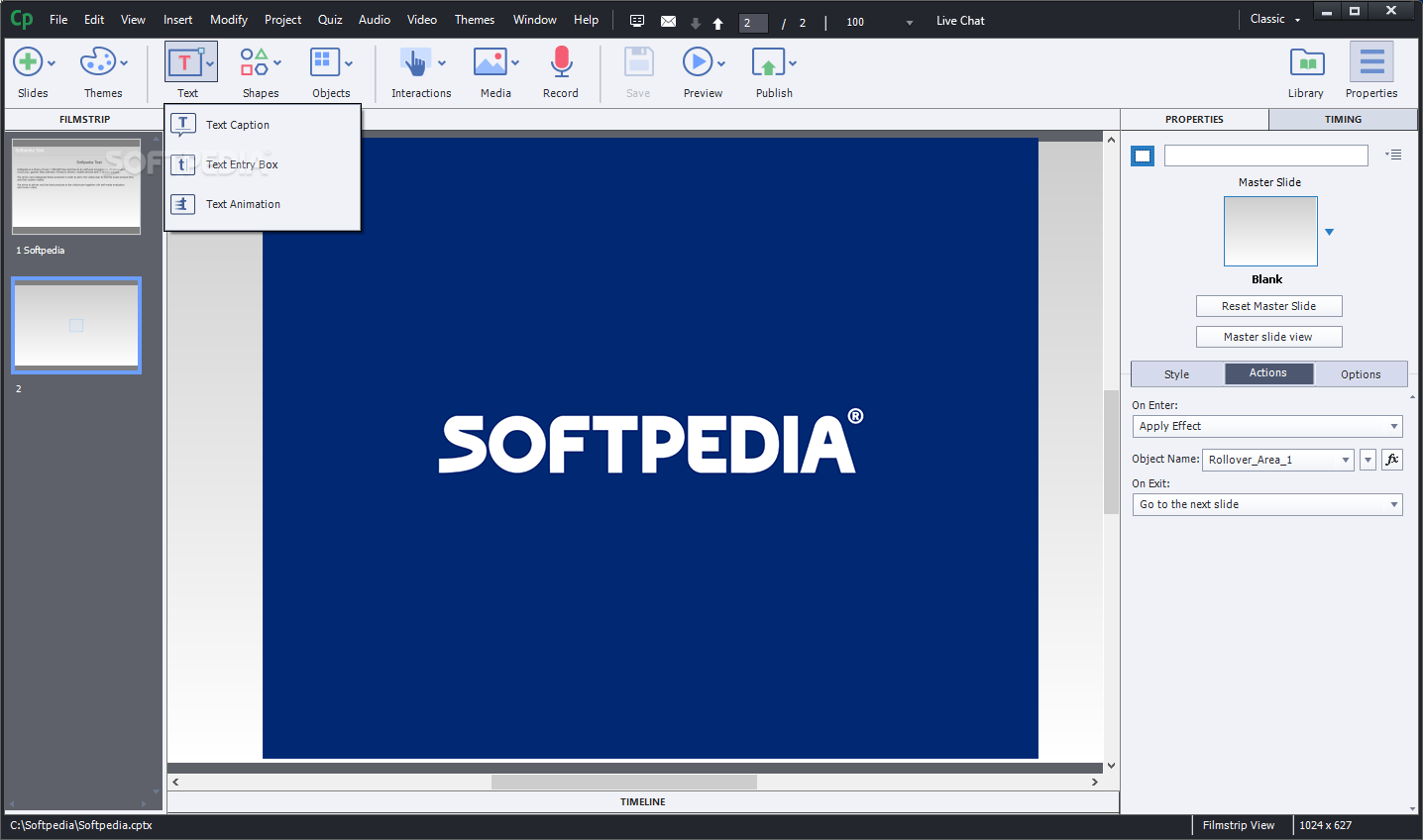This screenshot has width=1423, height=840.
Task: Open the Audio menu
Action: (x=375, y=20)
